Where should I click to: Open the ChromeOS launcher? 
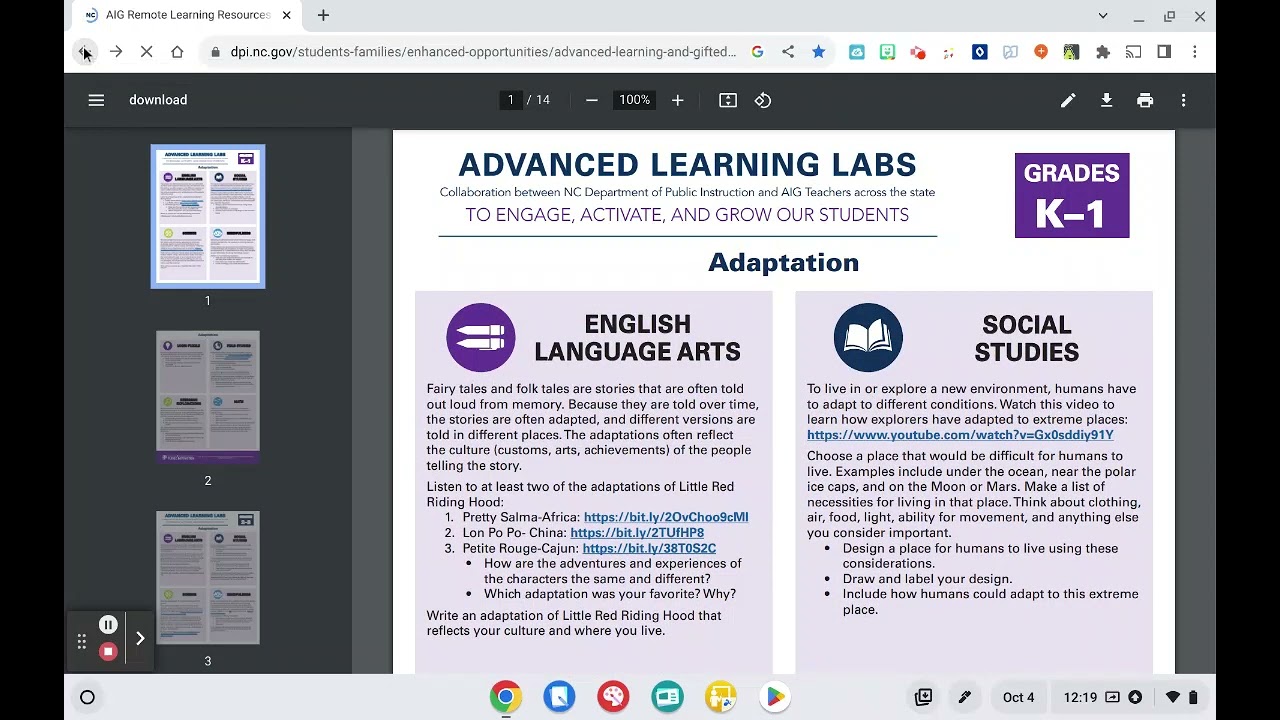[x=87, y=697]
